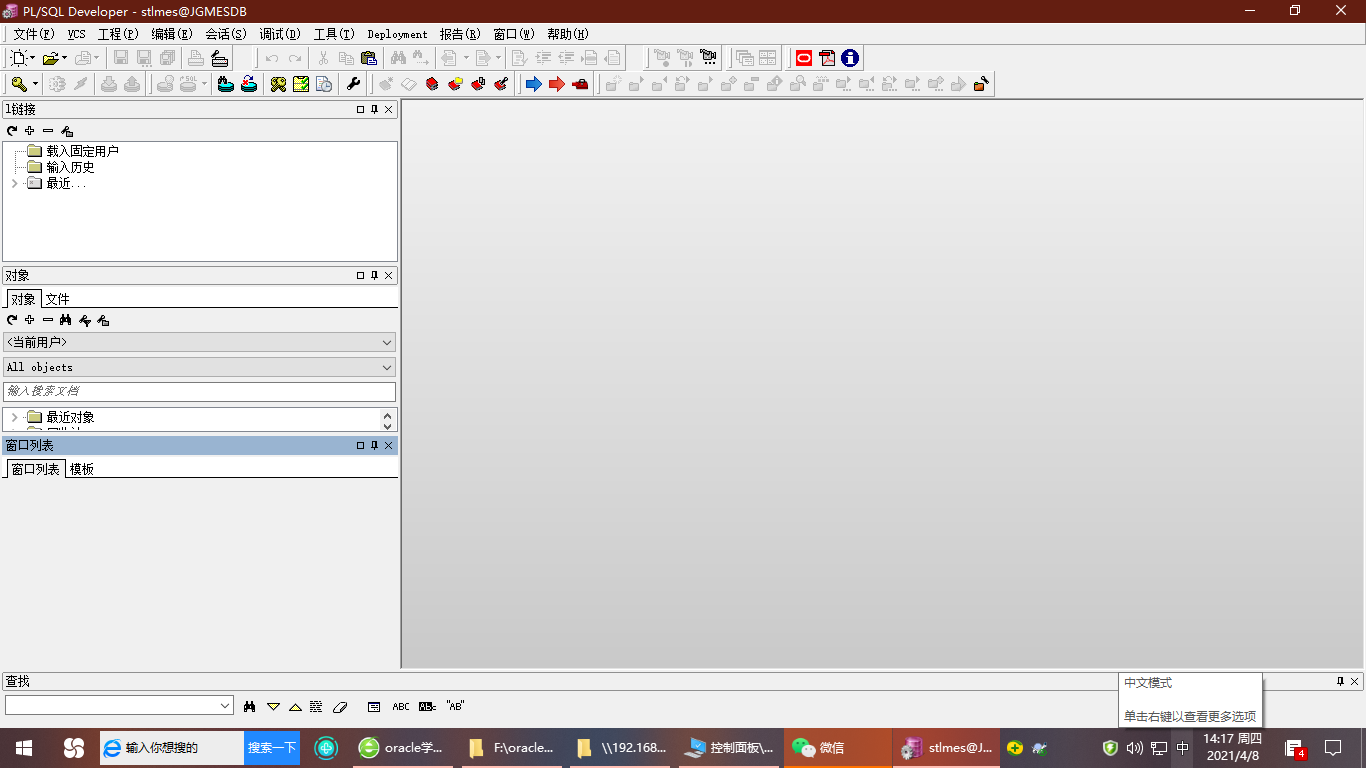Click the red stacked books toolbar icon

432,84
